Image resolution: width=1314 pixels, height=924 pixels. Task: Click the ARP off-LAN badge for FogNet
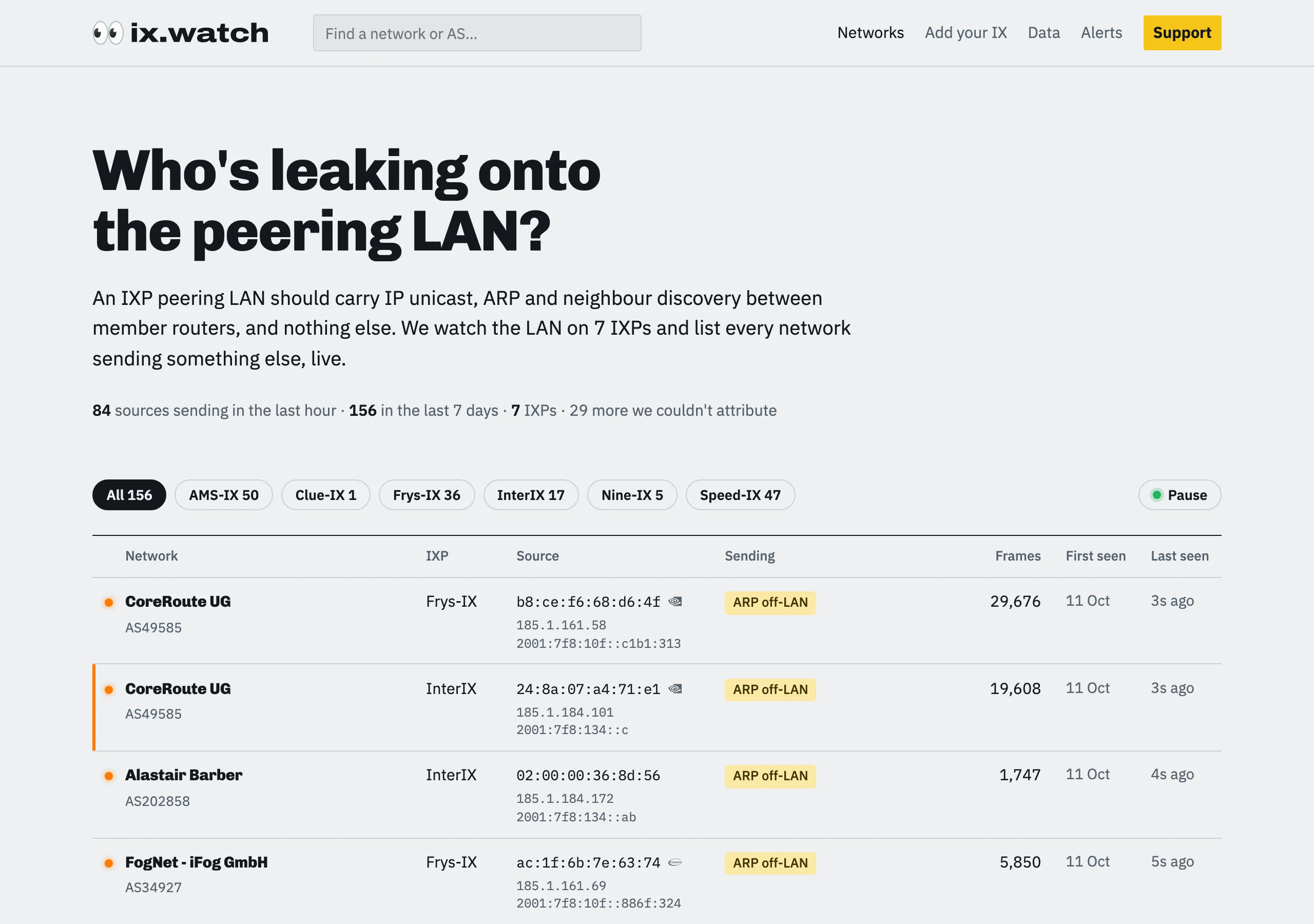point(770,863)
